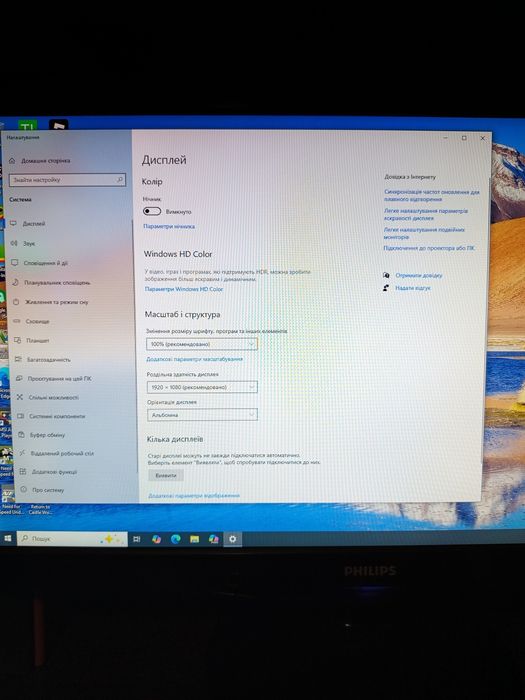Open the resolution dropdown 1920 × 1080
This screenshot has width=525, height=700.
pyautogui.click(x=202, y=387)
